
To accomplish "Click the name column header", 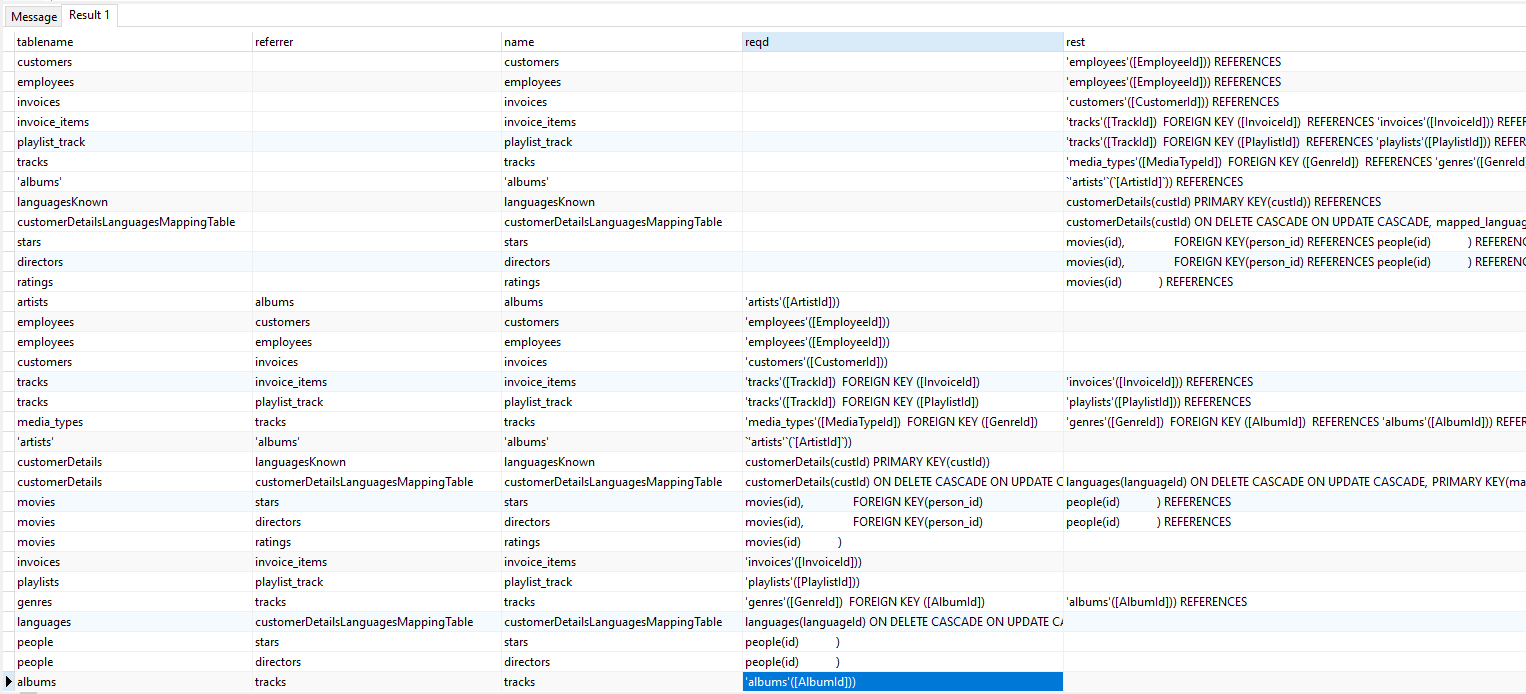I will click(621, 42).
